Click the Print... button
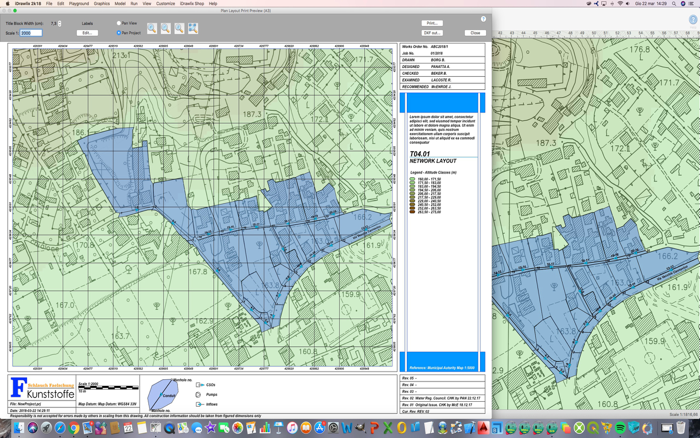700x438 pixels. point(432,23)
